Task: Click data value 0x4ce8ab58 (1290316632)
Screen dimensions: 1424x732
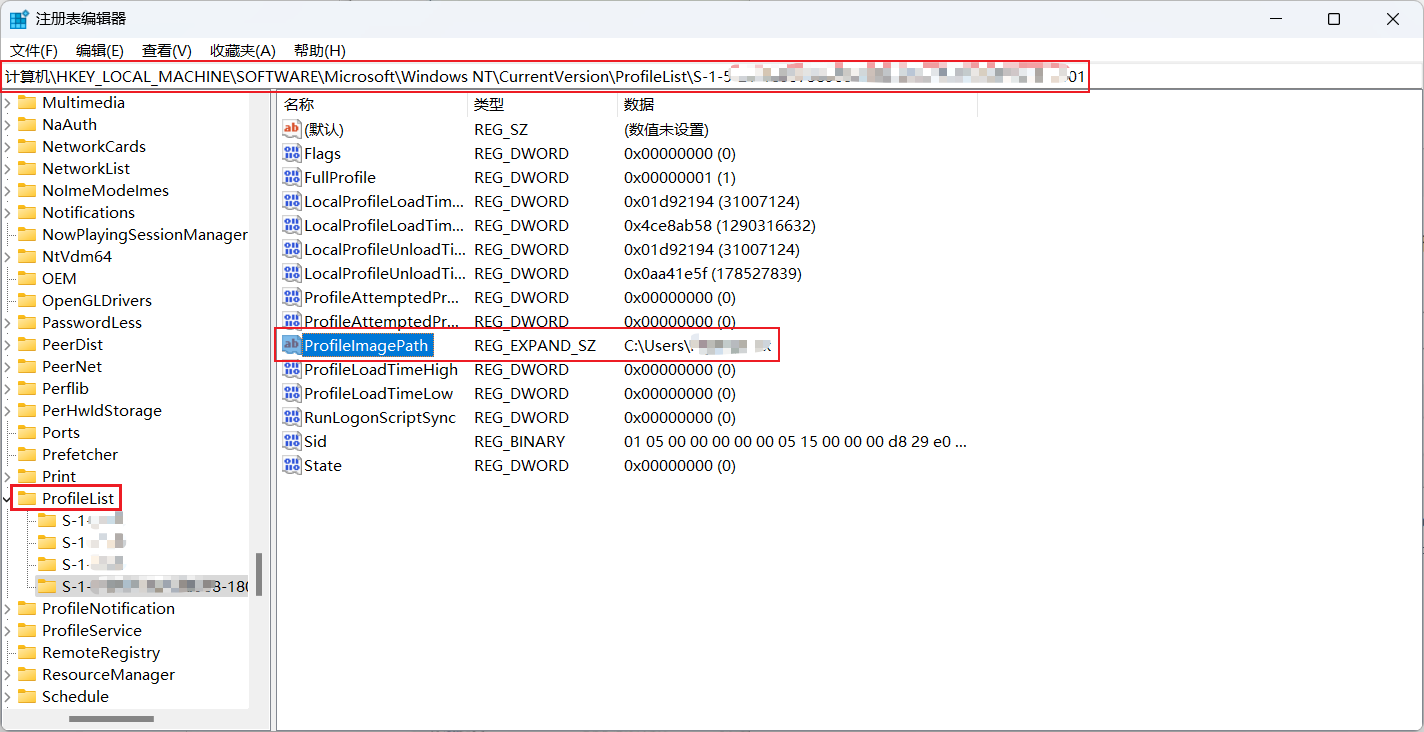Action: tap(720, 225)
